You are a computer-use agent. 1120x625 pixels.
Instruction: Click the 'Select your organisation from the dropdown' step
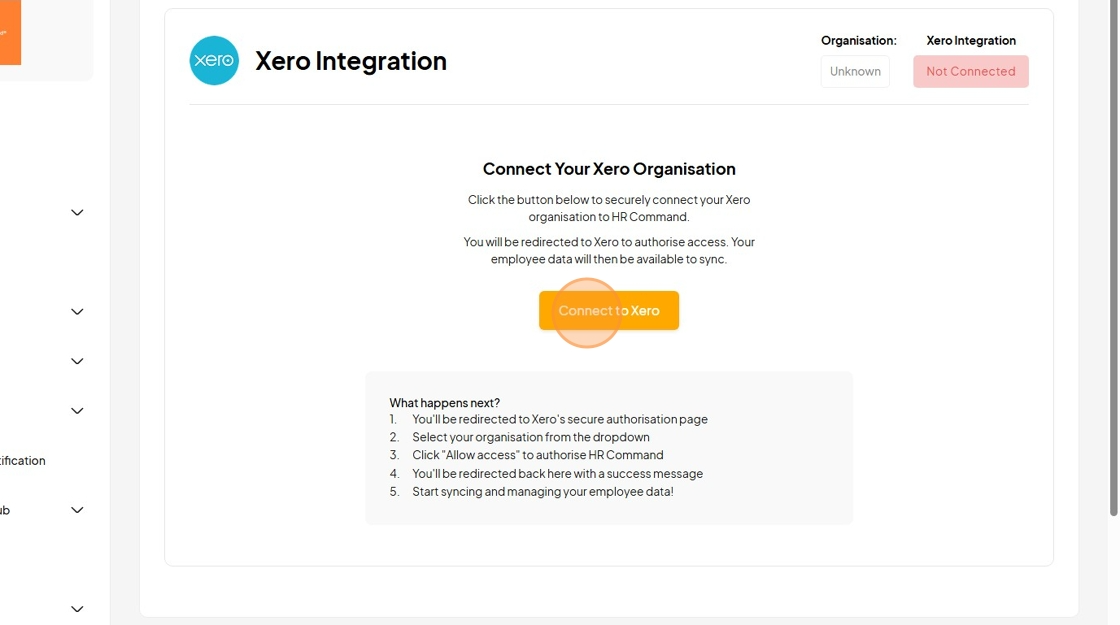tap(531, 437)
